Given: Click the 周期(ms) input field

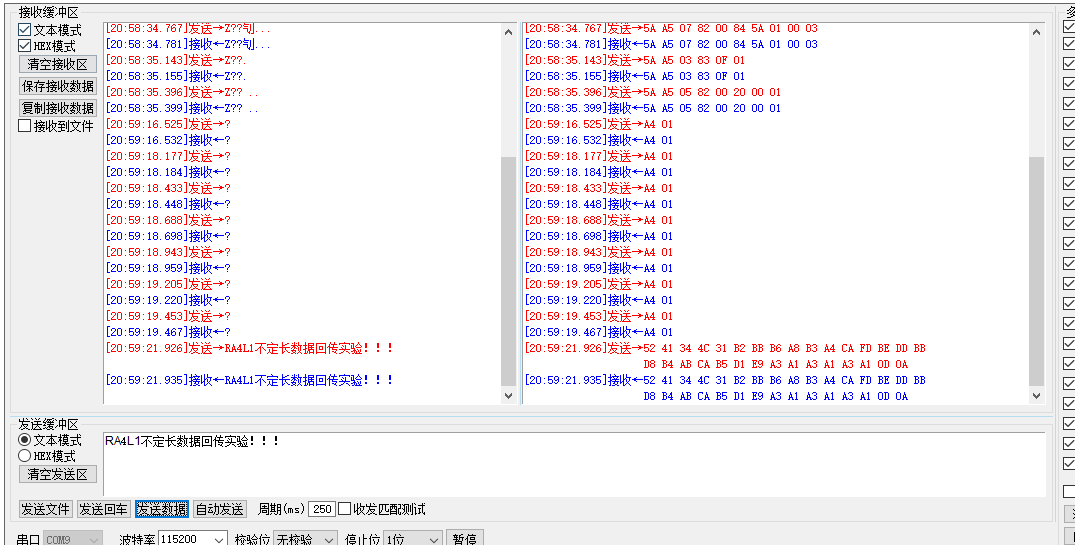Looking at the screenshot, I should 321,509.
